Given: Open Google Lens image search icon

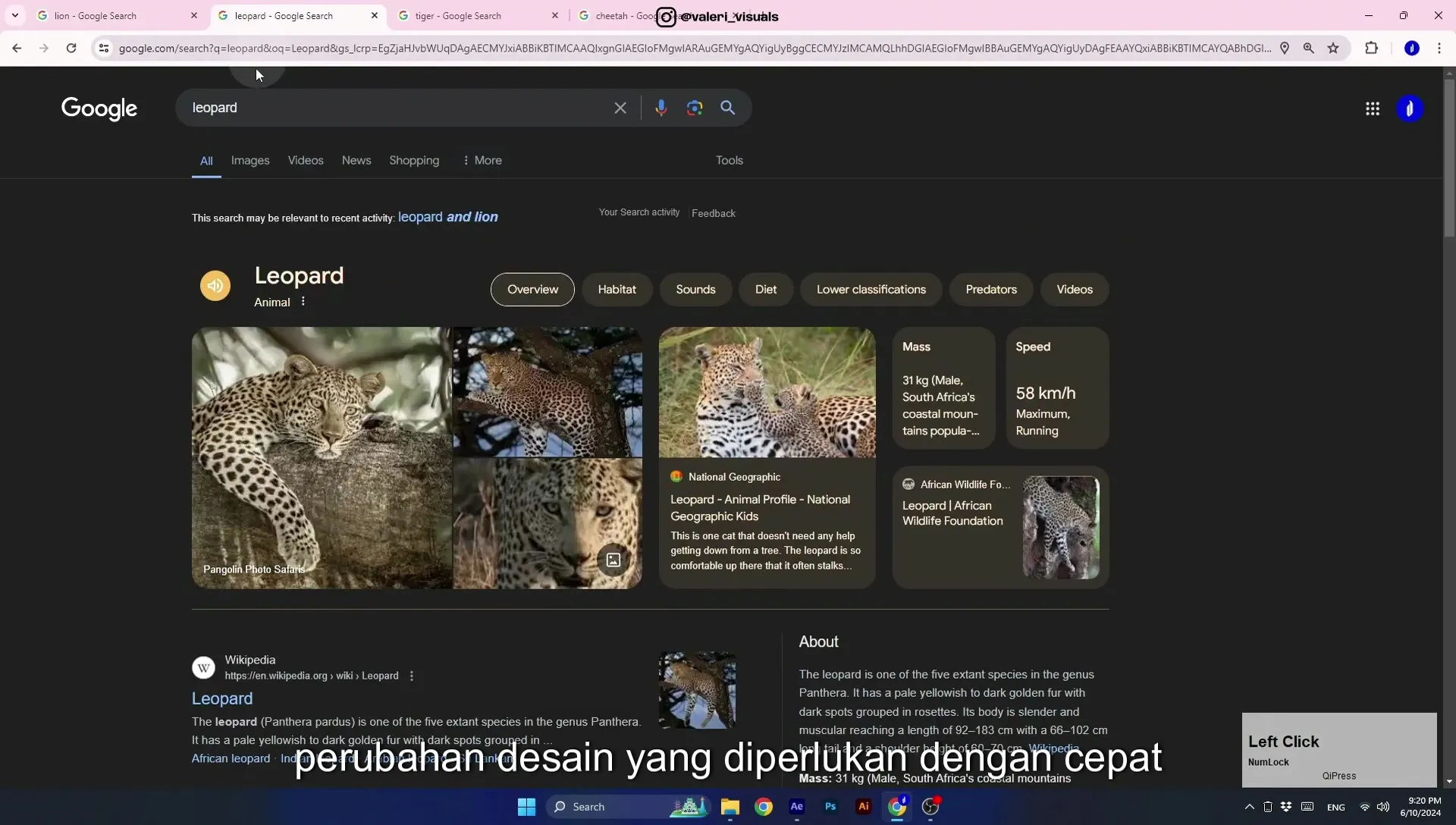Looking at the screenshot, I should coord(694,108).
